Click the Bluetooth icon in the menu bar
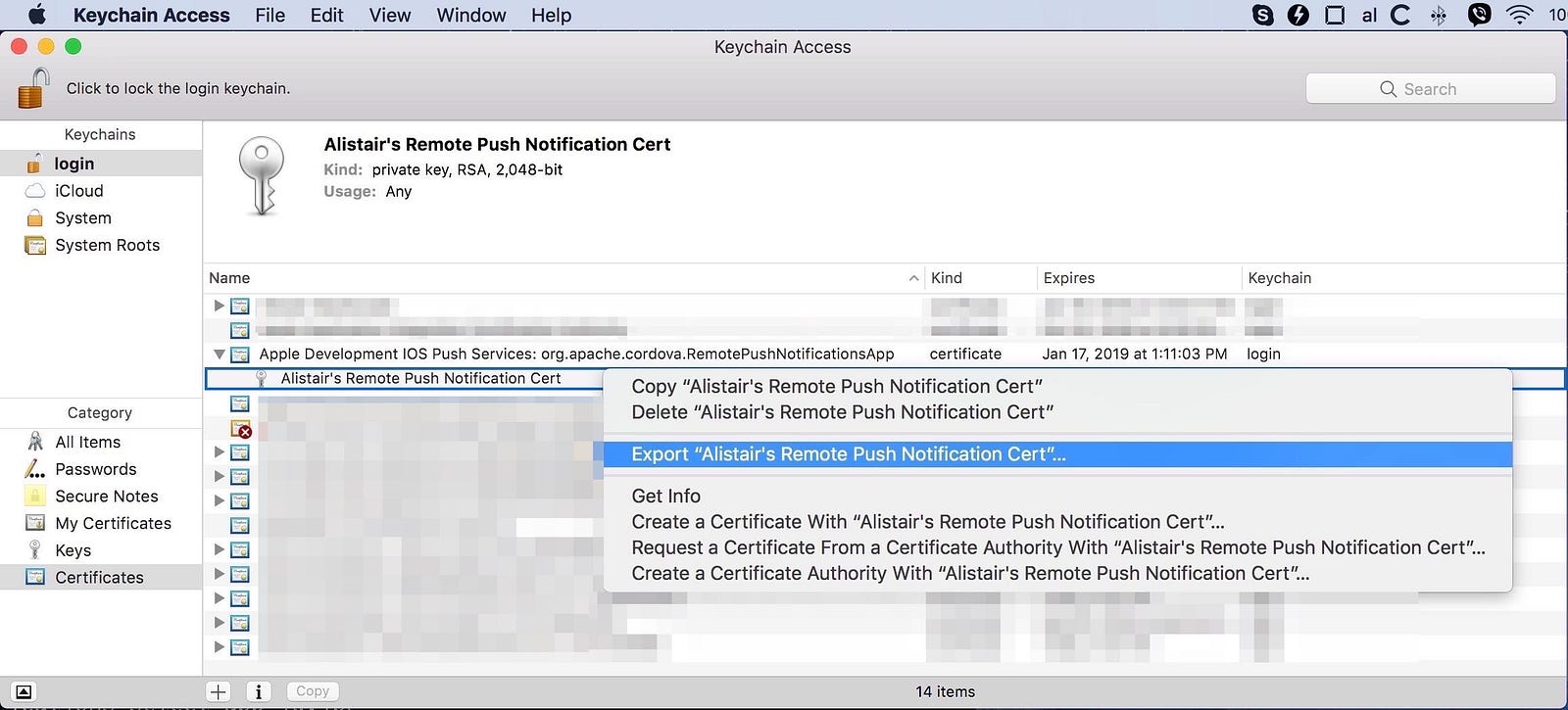The image size is (1568, 710). click(1439, 15)
